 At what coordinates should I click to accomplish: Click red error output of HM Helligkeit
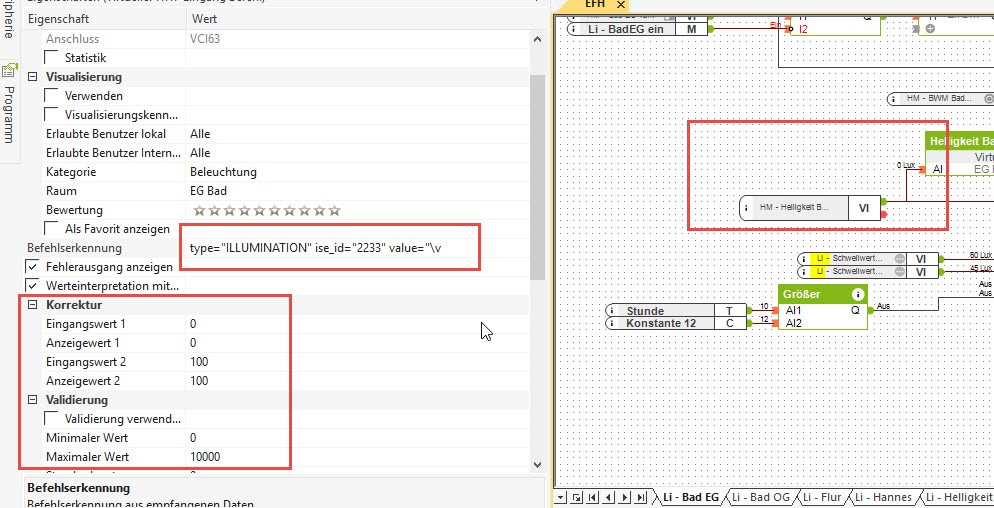pyautogui.click(x=884, y=215)
